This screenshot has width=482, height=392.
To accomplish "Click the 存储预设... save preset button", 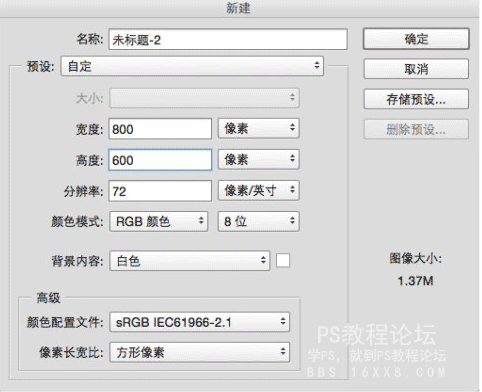I will pyautogui.click(x=416, y=99).
